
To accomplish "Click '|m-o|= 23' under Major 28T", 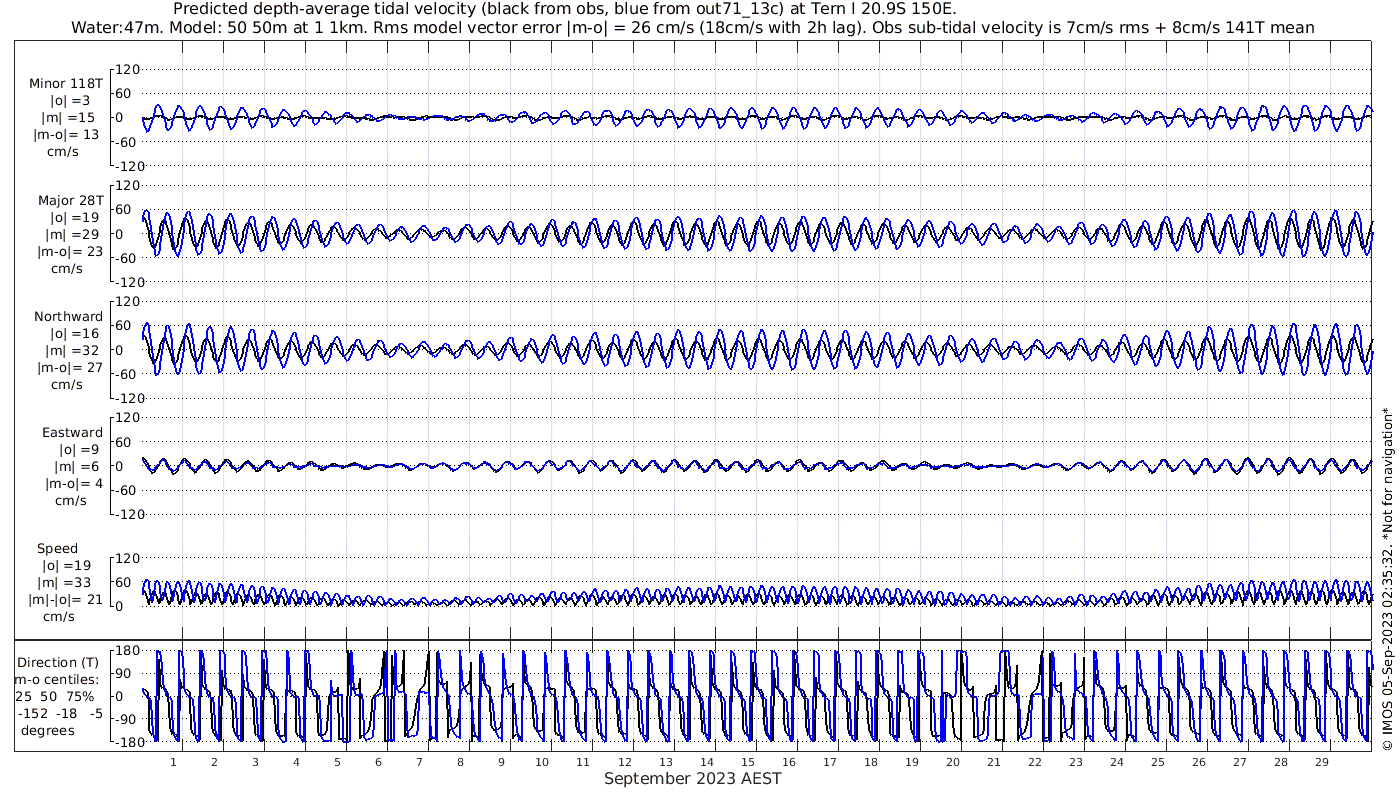I will pyautogui.click(x=68, y=251).
